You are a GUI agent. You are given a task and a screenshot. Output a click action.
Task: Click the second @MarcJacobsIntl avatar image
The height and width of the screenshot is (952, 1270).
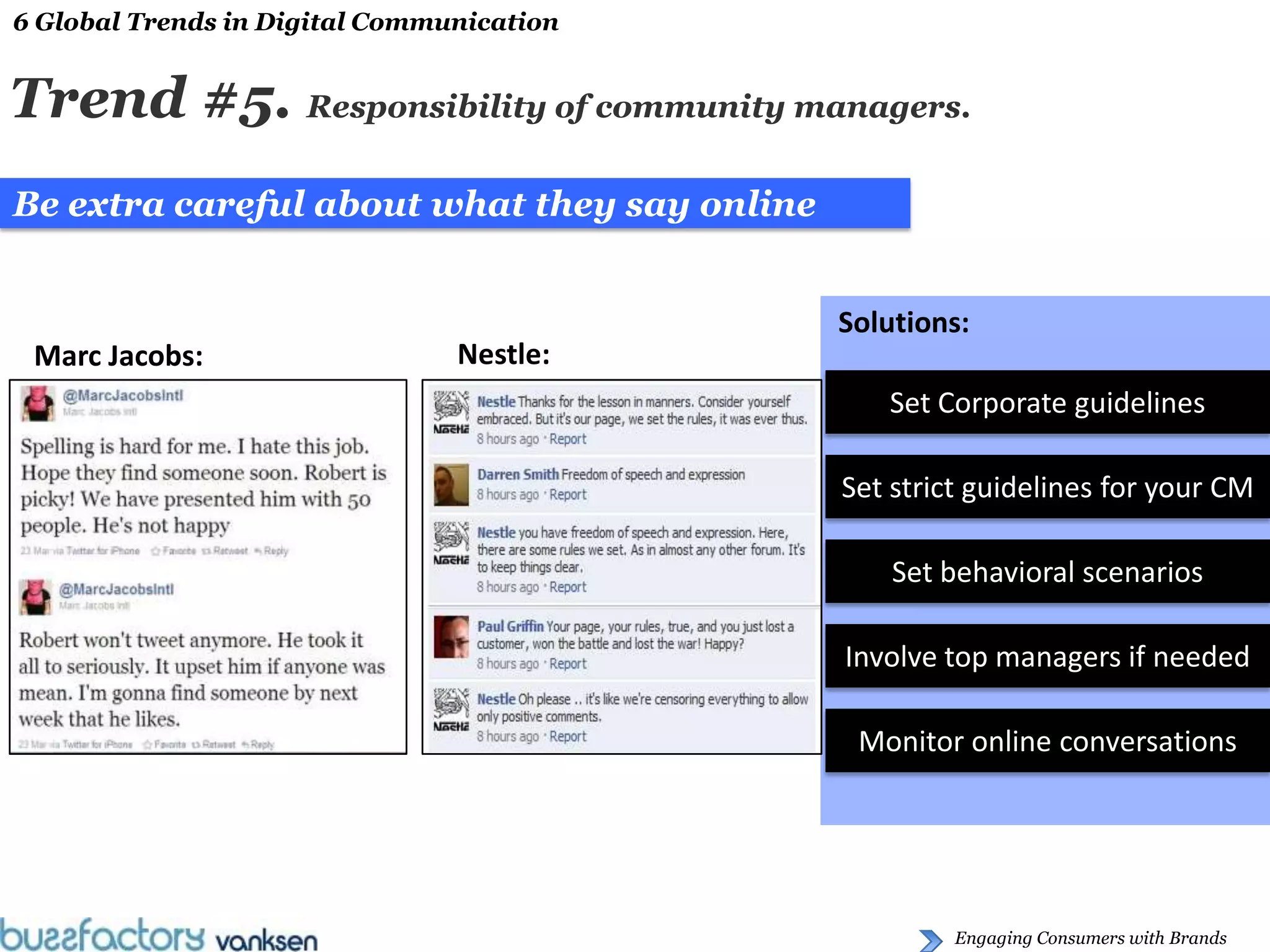[x=35, y=597]
